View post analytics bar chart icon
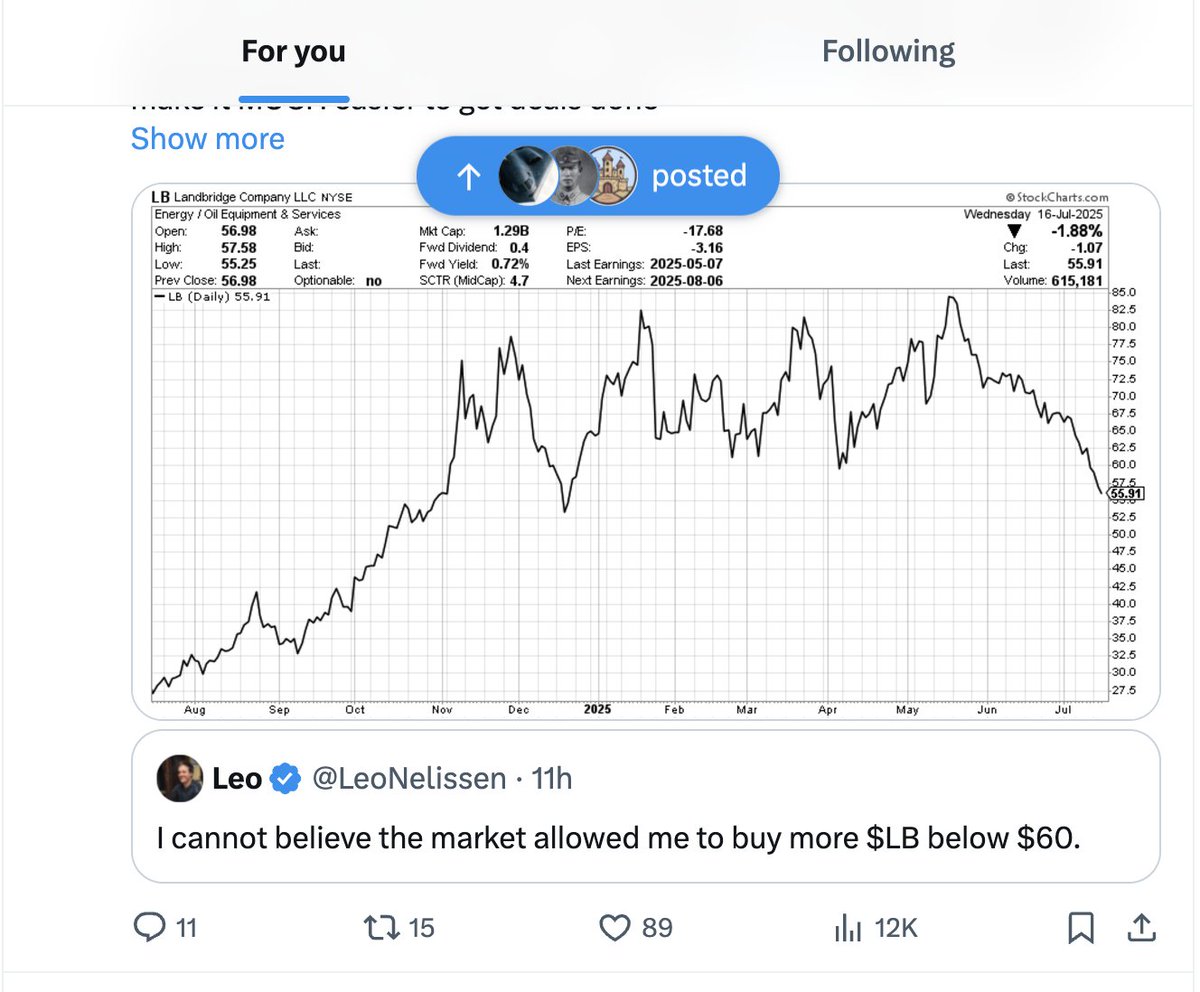This screenshot has height=992, width=1200. click(848, 928)
